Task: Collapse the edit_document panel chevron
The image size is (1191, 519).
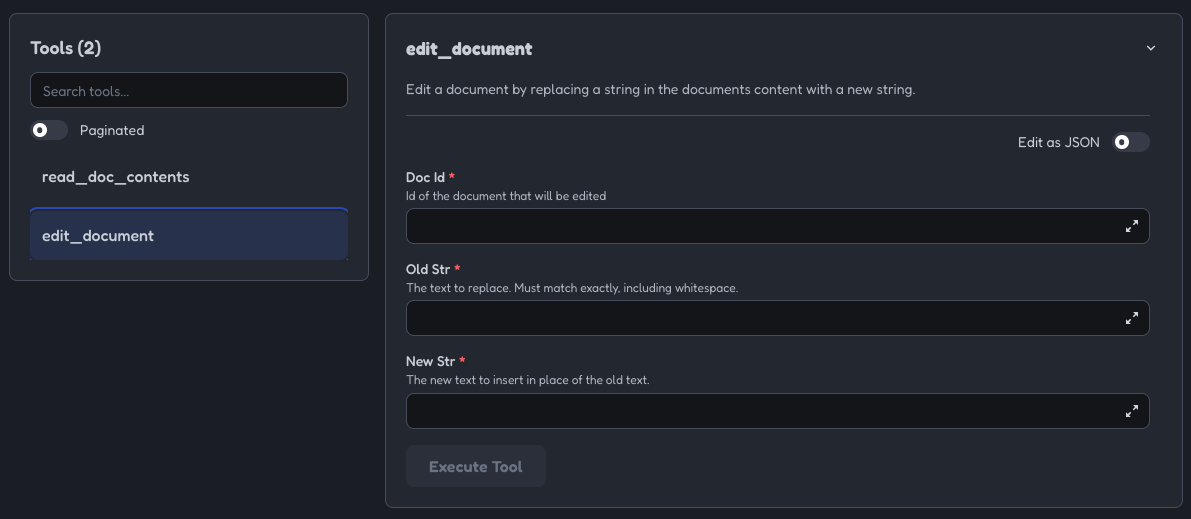Action: (x=1151, y=48)
